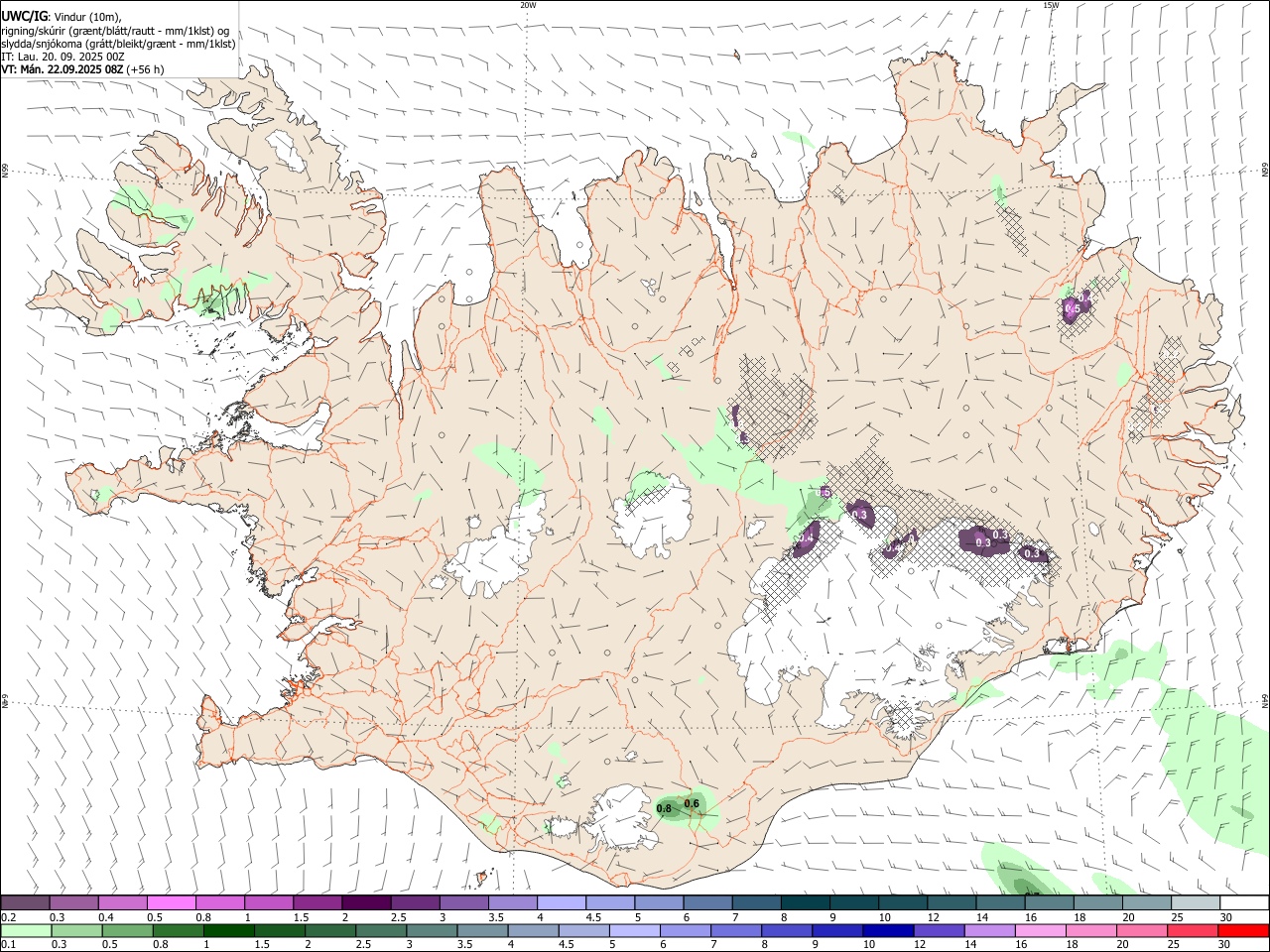Click the slydda/snjókoma legend description line
The height and width of the screenshot is (952, 1270).
coord(118,44)
